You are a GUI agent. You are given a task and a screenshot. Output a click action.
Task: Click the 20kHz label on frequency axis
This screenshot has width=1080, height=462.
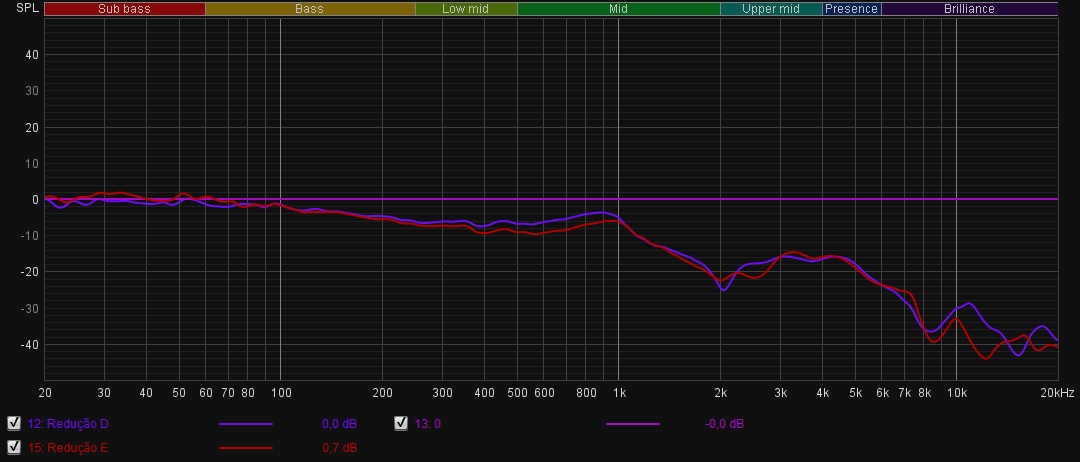click(1055, 392)
